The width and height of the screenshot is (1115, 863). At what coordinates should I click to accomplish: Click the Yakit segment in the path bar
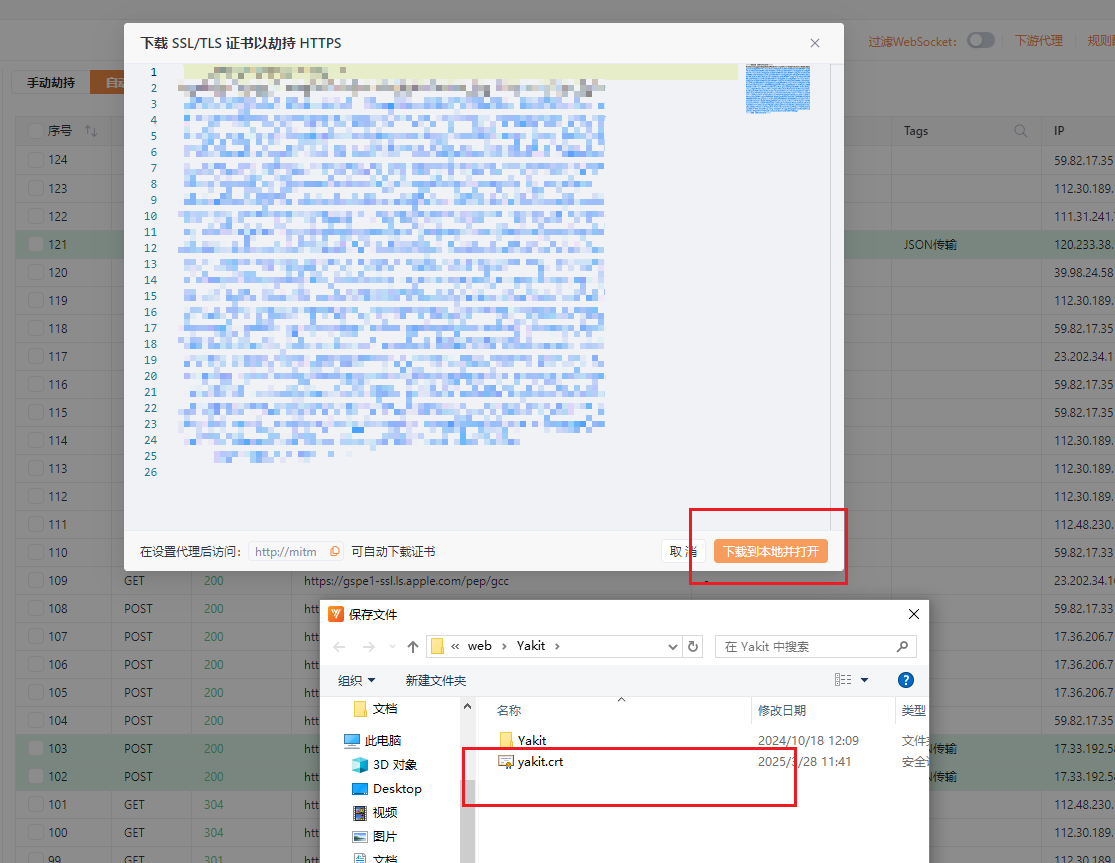(530, 646)
